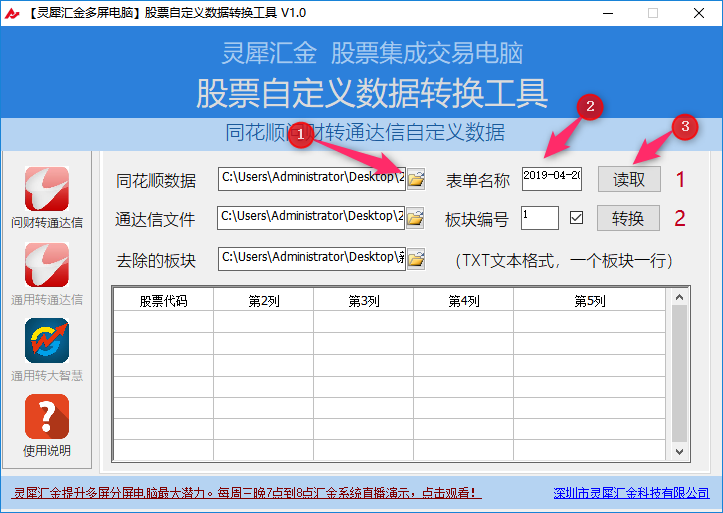
Task: Open the 问财转通达信 sidebar icon
Action: pyautogui.click(x=47, y=189)
